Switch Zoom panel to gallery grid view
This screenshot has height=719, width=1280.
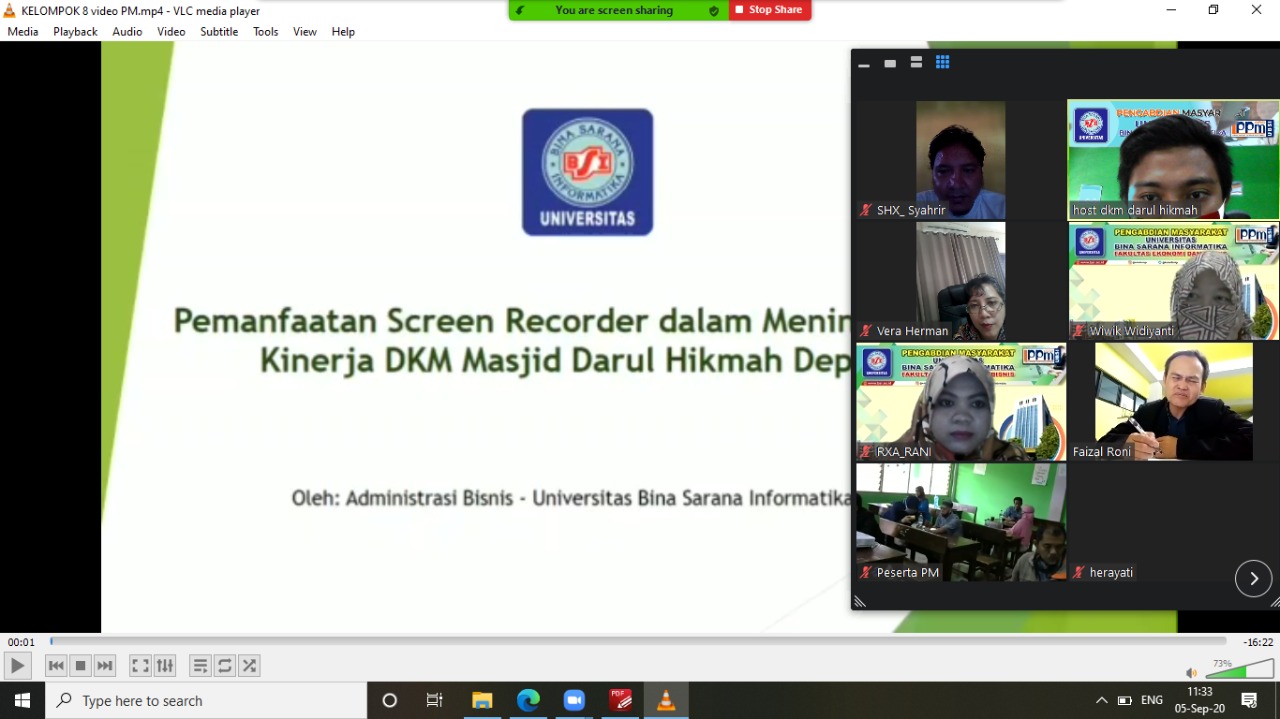coord(942,63)
